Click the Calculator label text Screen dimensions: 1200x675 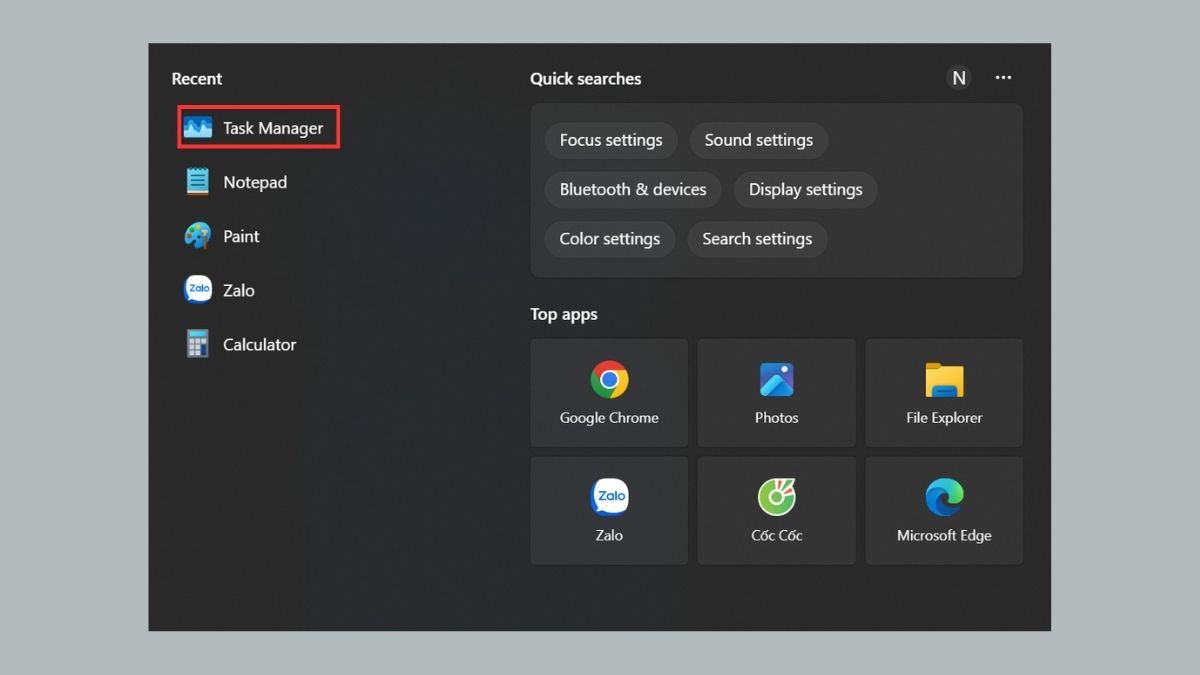coord(260,344)
